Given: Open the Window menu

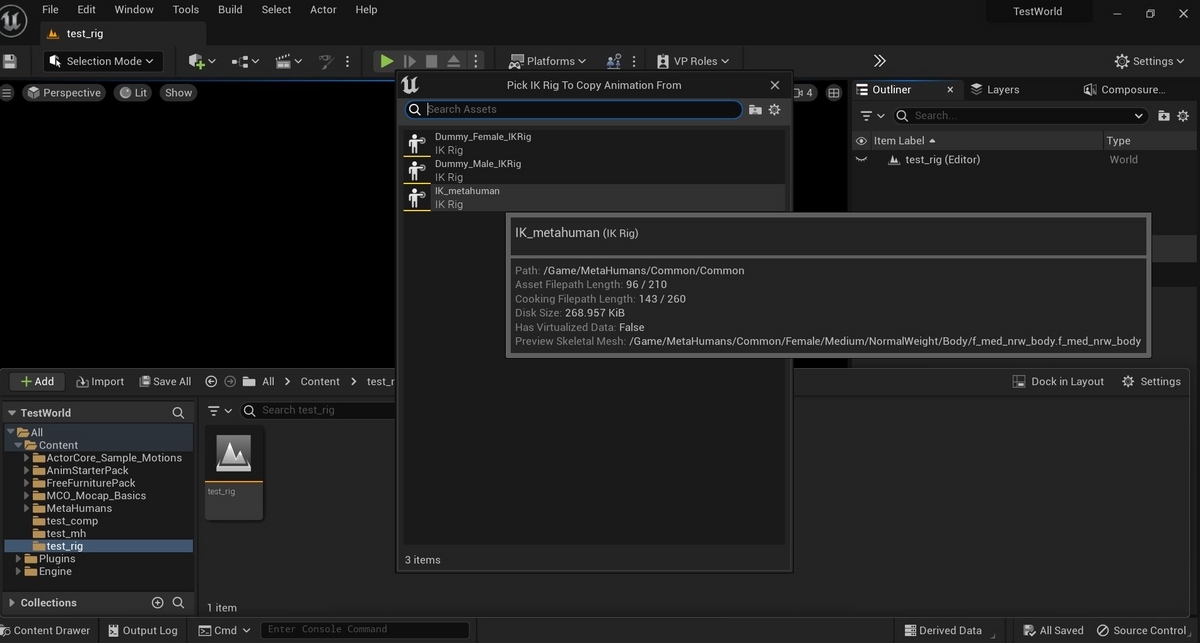Looking at the screenshot, I should click(134, 9).
